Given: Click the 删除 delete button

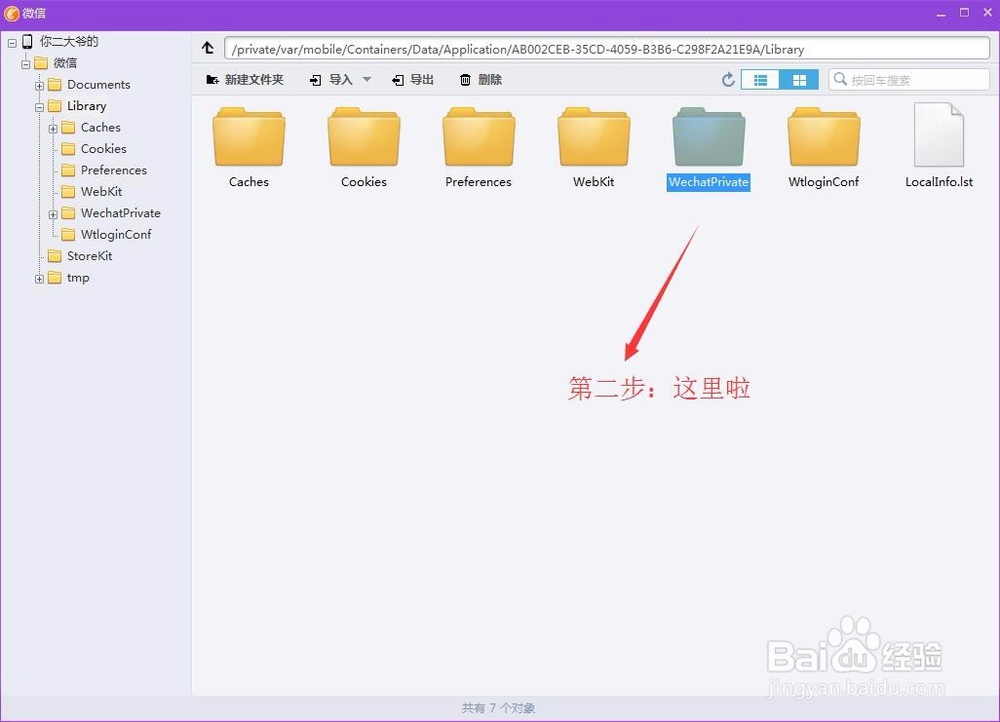Looking at the screenshot, I should pyautogui.click(x=482, y=80).
